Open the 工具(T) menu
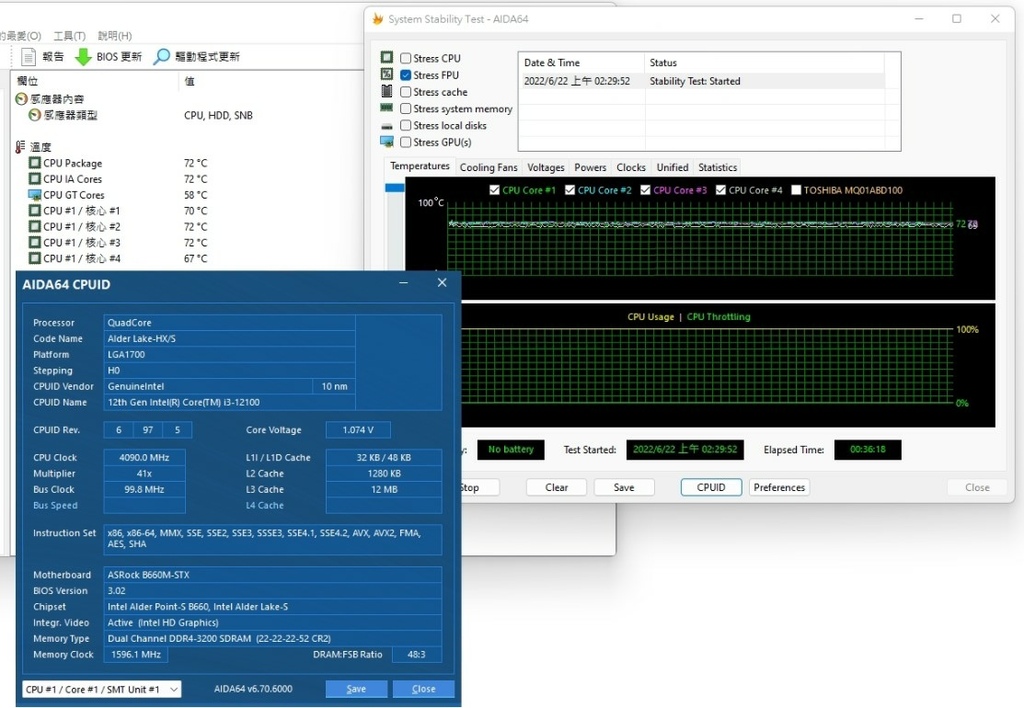This screenshot has width=1024, height=708. (69, 36)
